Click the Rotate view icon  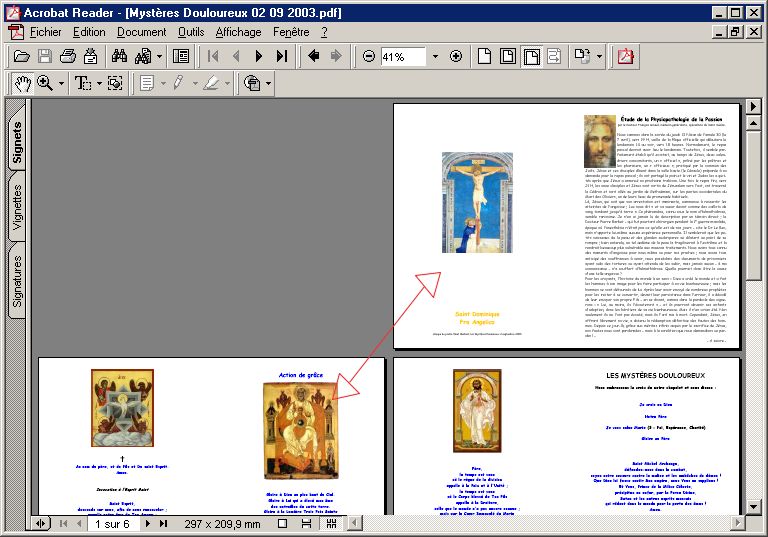[582, 56]
